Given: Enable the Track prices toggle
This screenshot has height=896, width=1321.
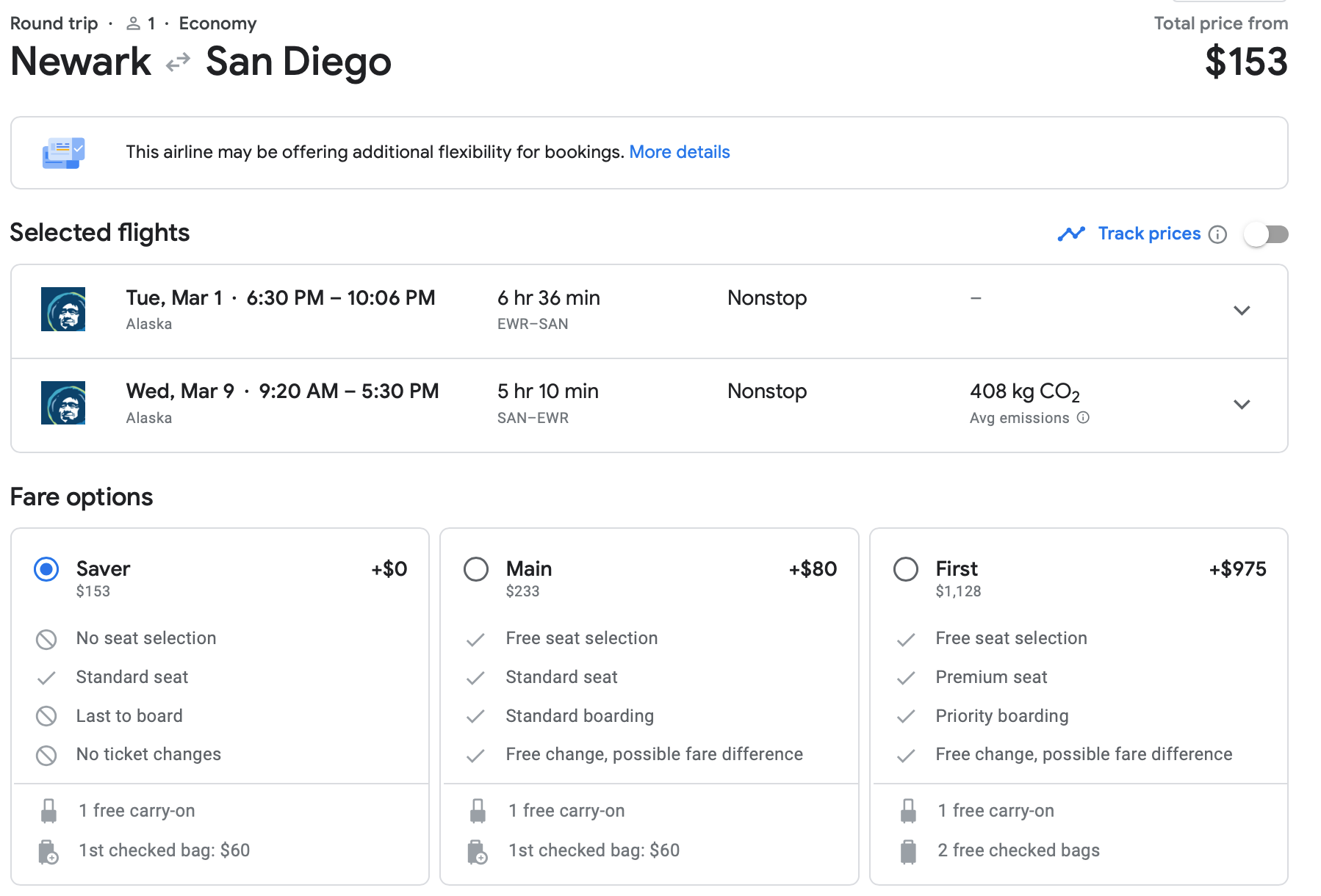Looking at the screenshot, I should click(1266, 234).
